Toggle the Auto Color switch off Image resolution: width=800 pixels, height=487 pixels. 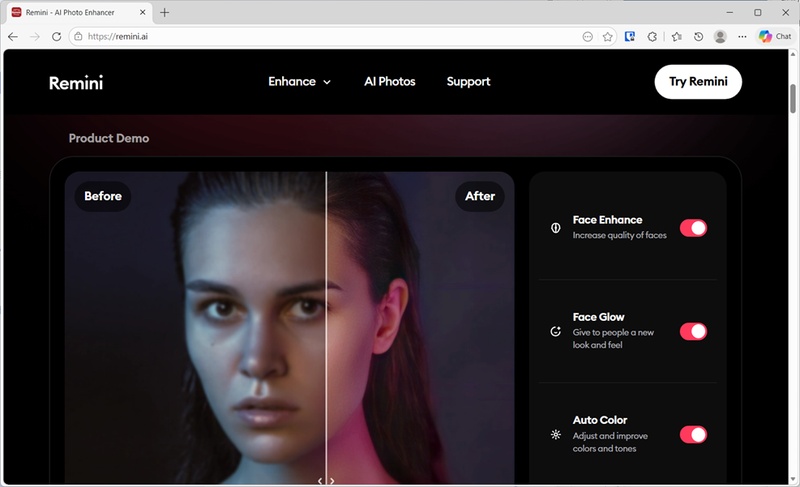click(693, 434)
